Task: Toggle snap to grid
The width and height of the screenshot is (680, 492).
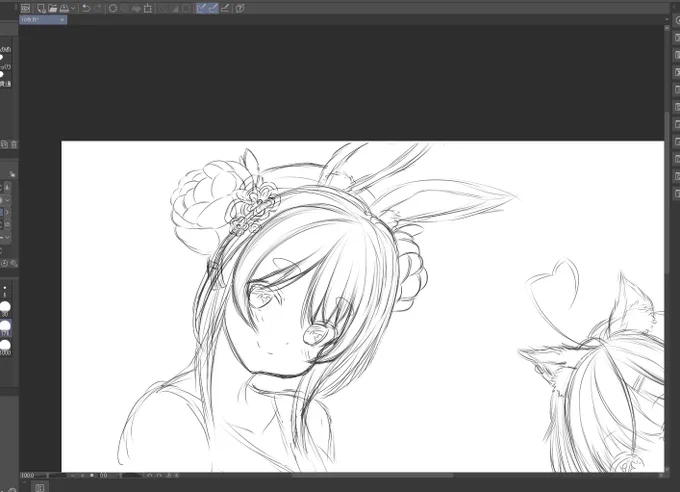Action: click(x=225, y=8)
